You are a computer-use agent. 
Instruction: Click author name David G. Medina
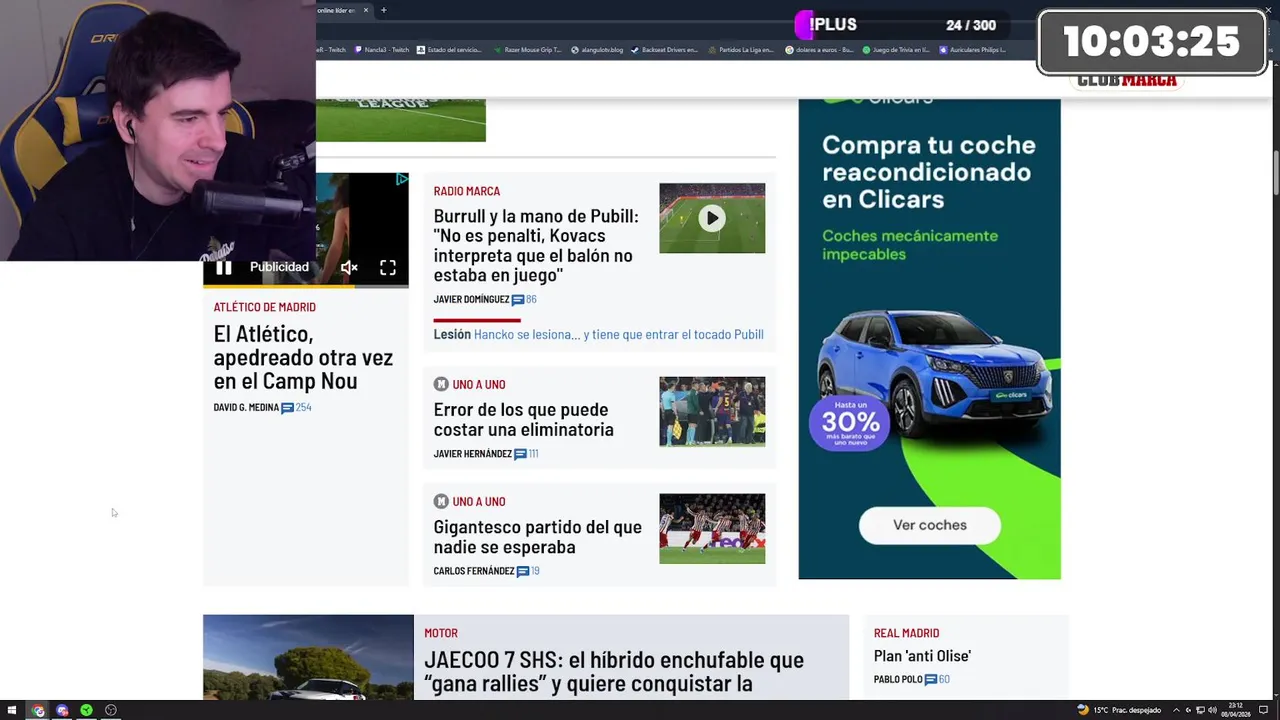246,408
